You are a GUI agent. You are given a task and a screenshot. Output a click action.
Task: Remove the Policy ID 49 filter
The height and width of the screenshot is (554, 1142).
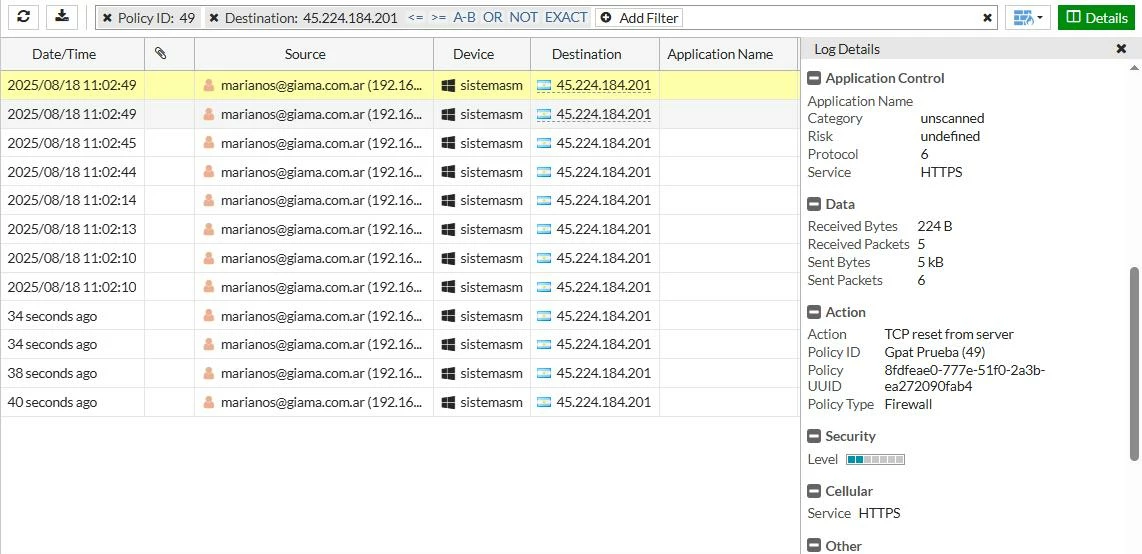pos(107,18)
